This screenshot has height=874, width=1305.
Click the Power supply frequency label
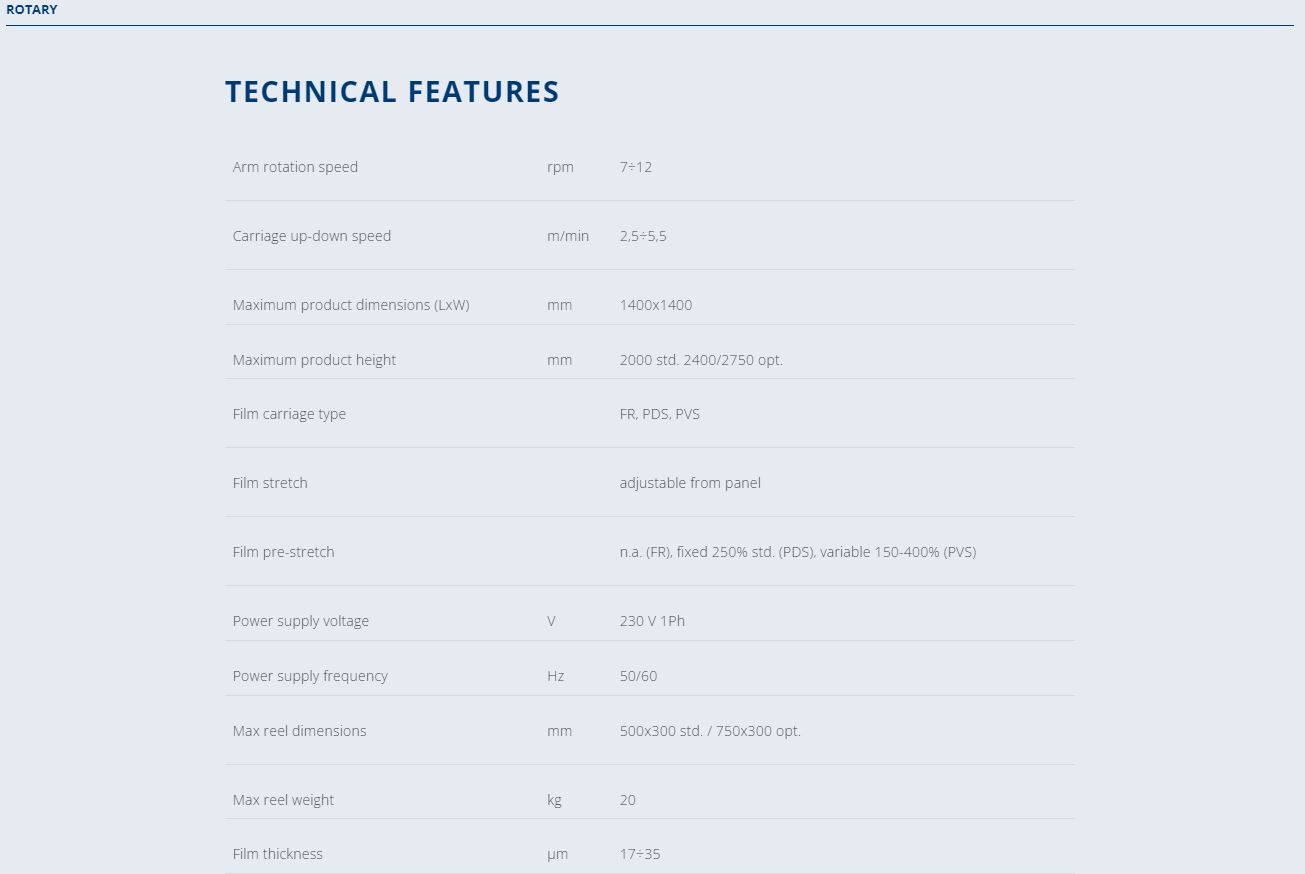(x=310, y=676)
